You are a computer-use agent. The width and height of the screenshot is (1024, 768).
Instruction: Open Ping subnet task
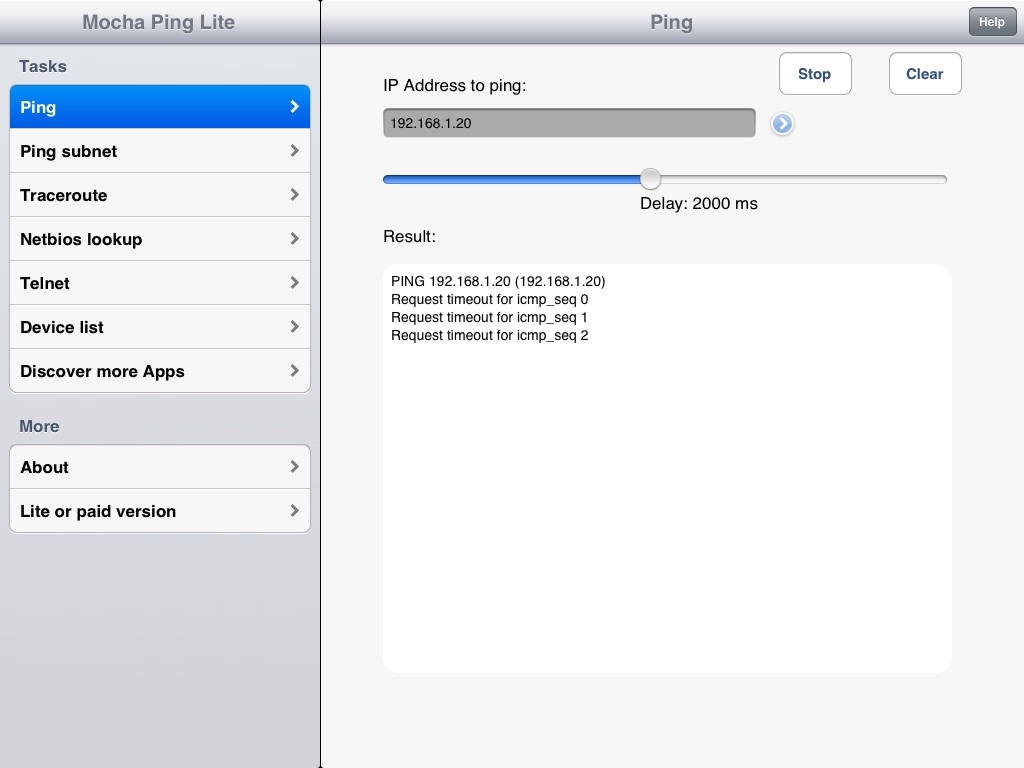pos(160,151)
